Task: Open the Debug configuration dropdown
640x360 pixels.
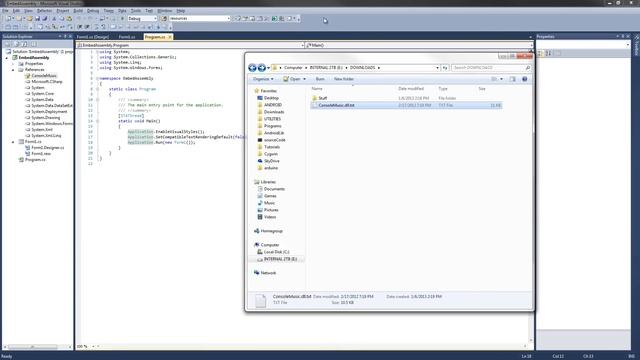Action: coord(155,18)
